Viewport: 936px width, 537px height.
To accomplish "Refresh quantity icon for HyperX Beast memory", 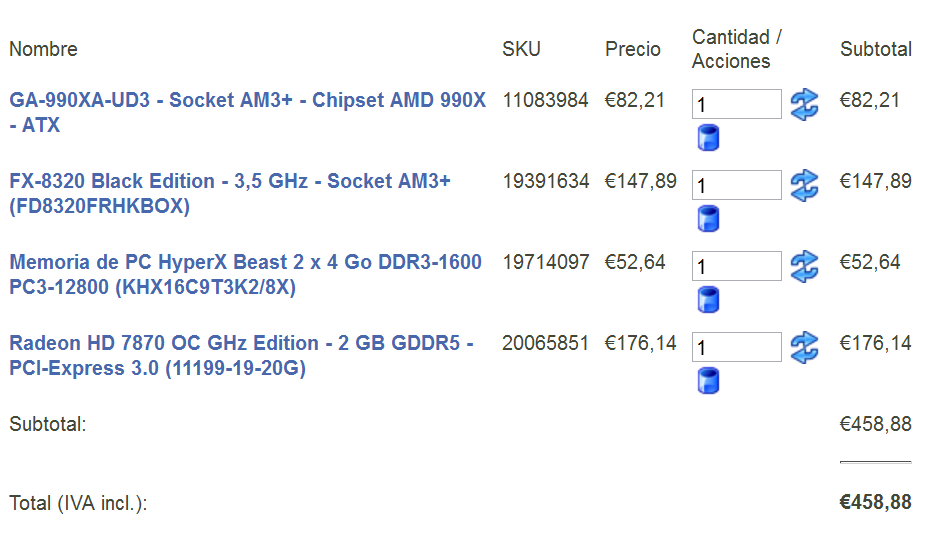I will click(804, 266).
